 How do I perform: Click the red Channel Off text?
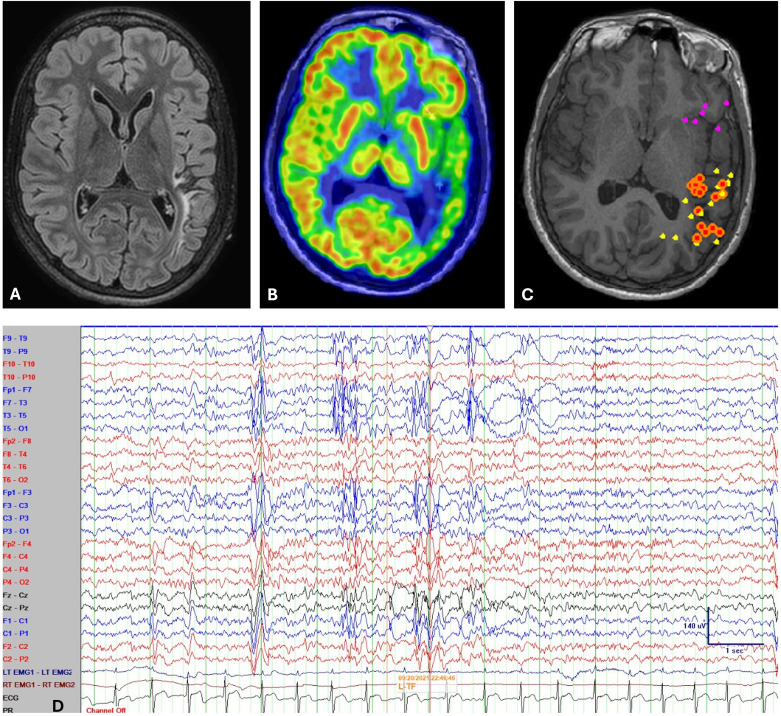point(106,711)
